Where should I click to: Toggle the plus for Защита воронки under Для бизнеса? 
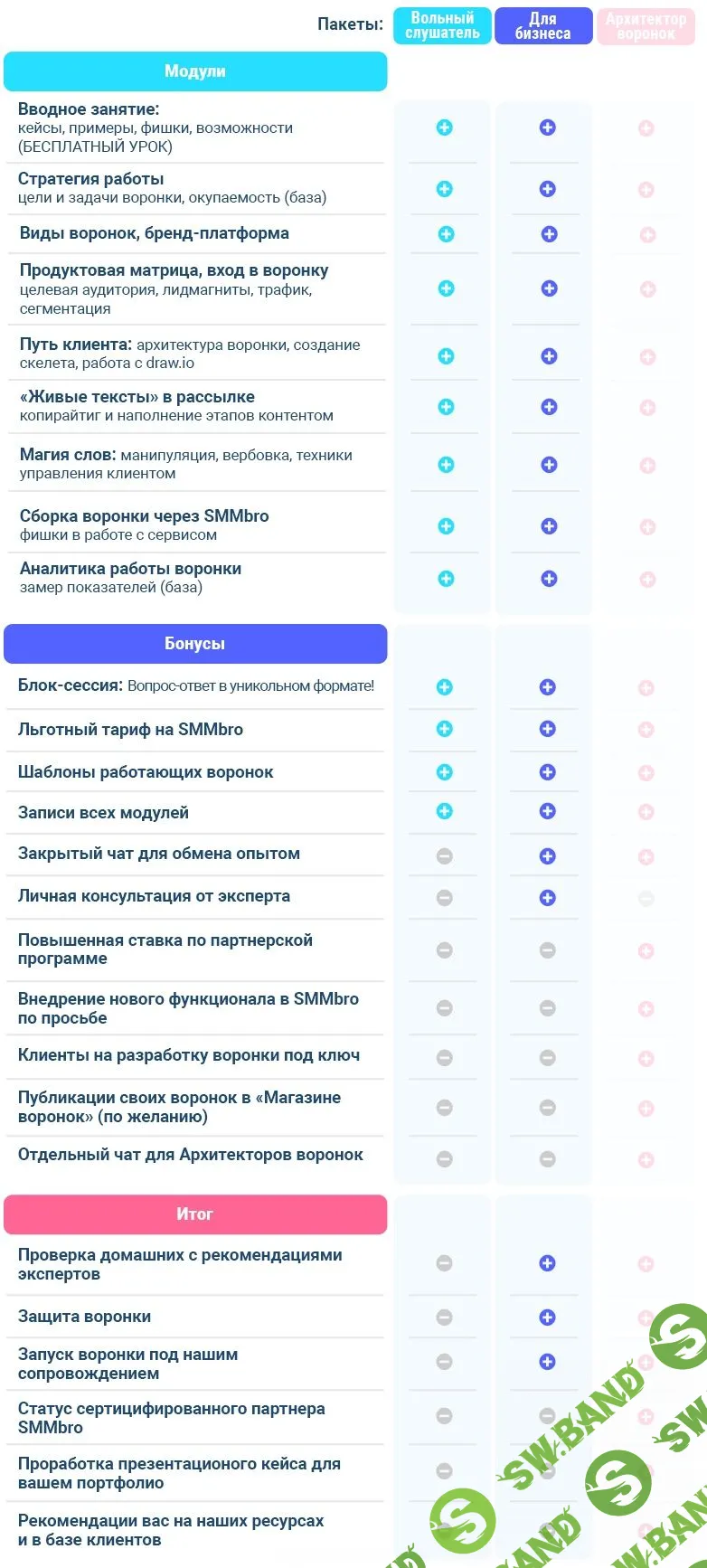pos(546,1316)
